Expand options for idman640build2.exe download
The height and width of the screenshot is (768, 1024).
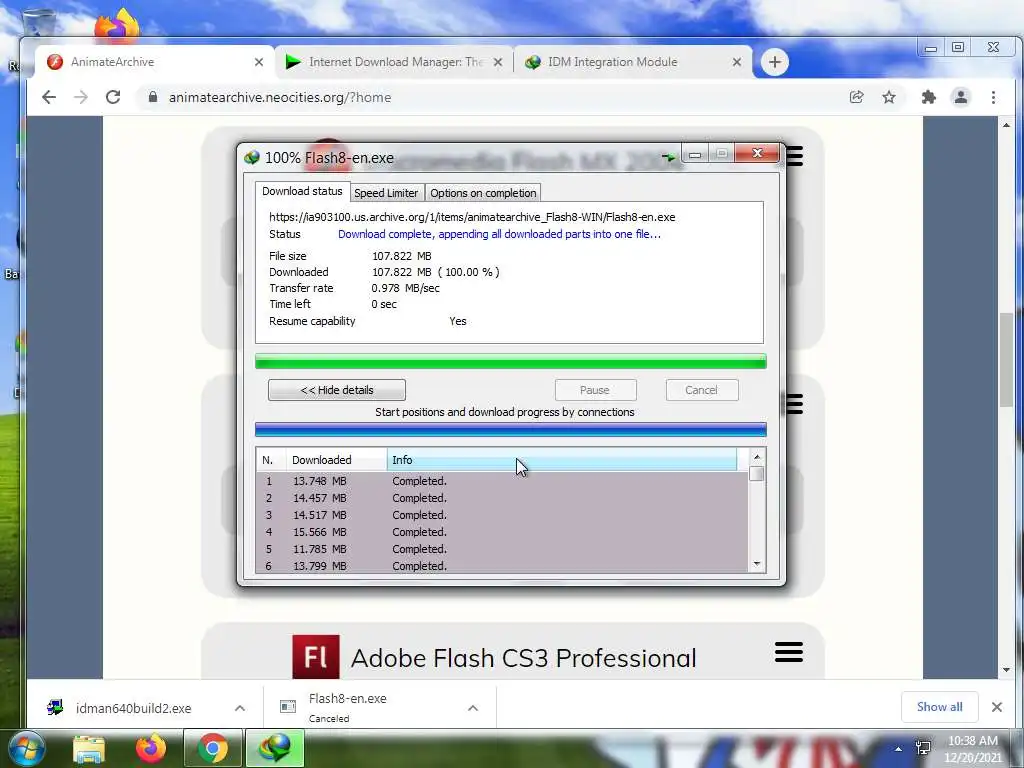tap(240, 708)
